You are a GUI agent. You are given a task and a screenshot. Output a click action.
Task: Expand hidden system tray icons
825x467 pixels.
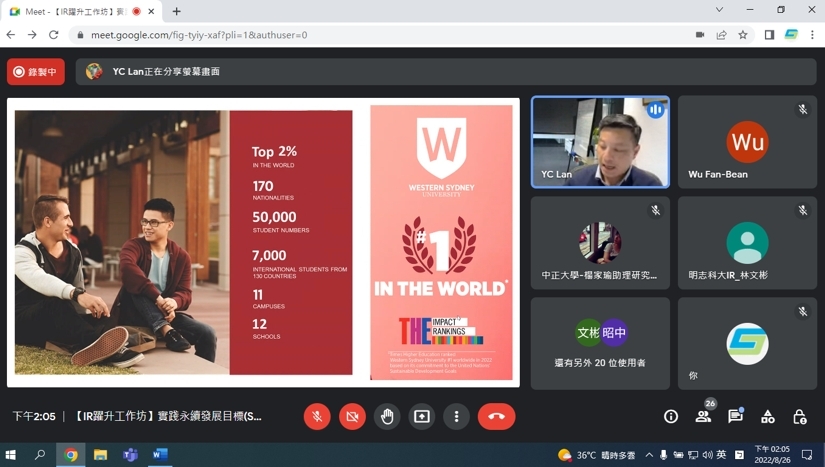[x=649, y=455]
